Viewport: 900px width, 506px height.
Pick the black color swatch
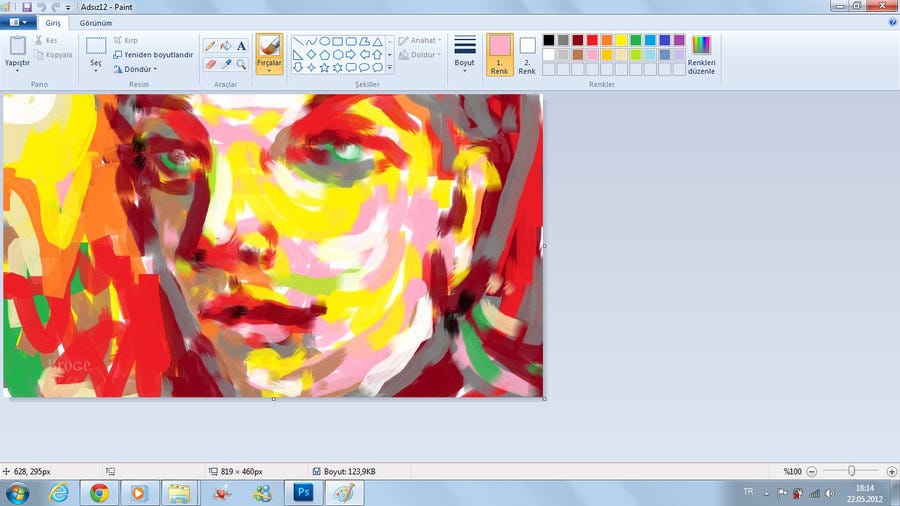coord(549,40)
